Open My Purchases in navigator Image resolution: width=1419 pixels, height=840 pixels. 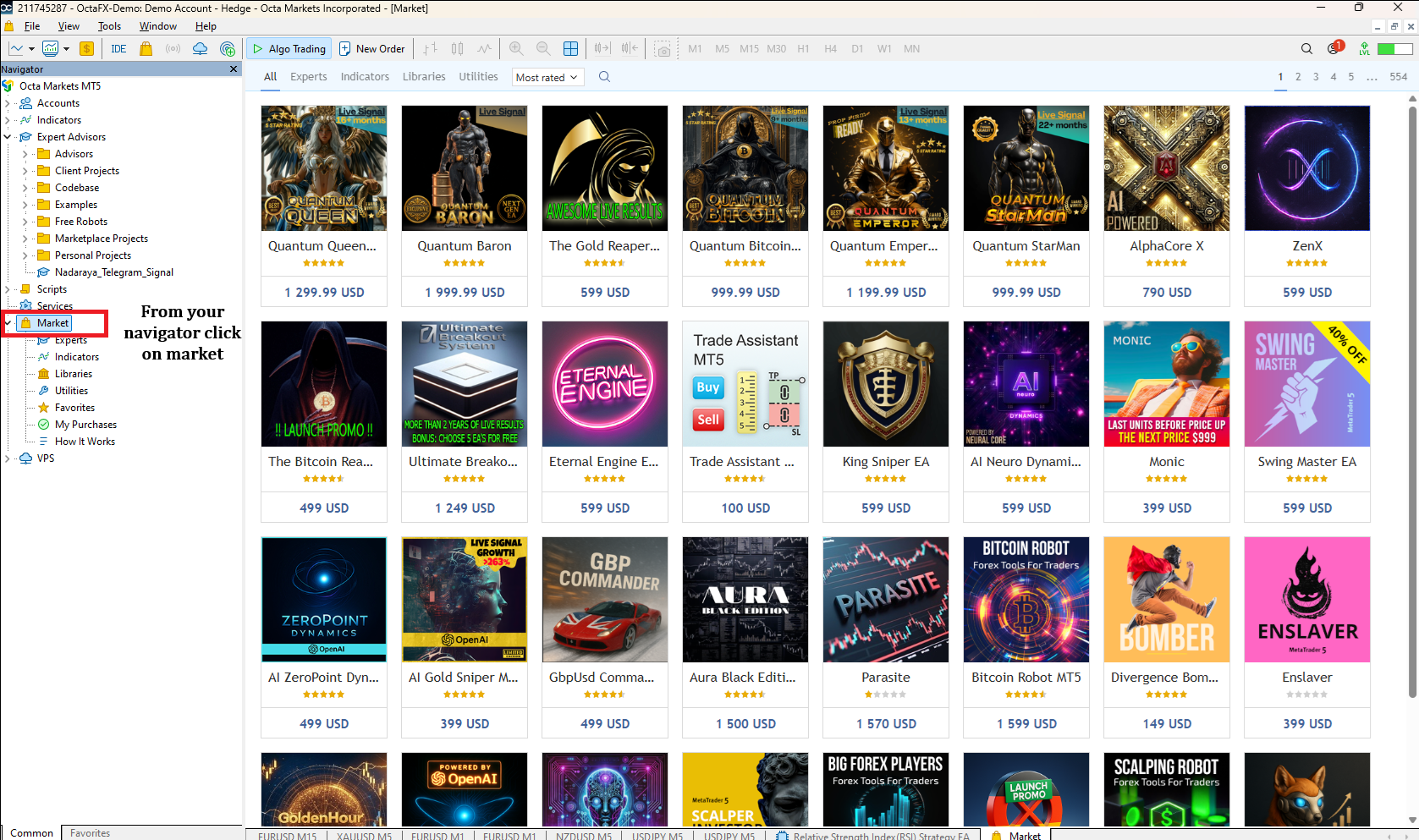[85, 425]
